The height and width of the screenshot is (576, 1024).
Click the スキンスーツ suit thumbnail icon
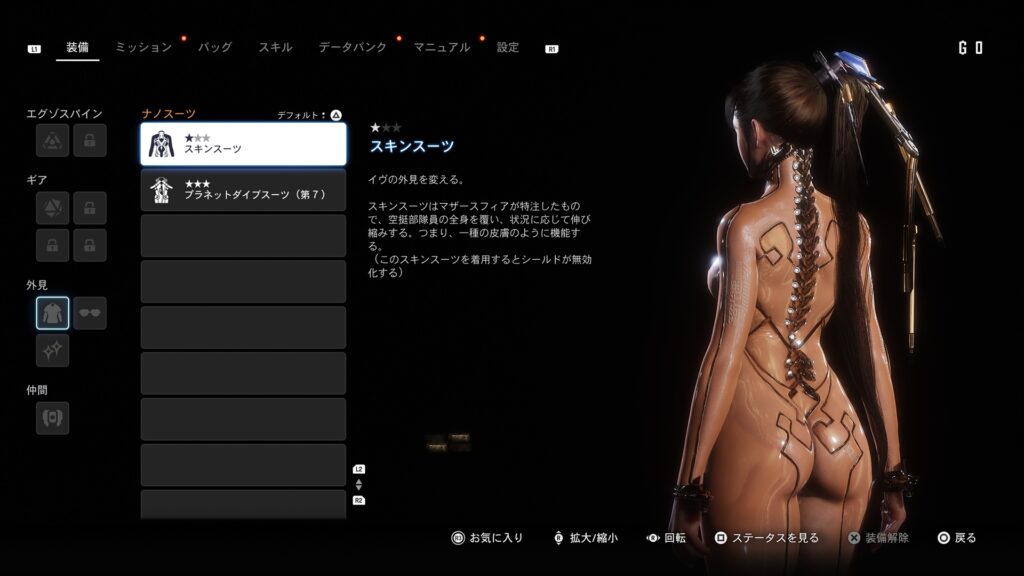click(161, 144)
